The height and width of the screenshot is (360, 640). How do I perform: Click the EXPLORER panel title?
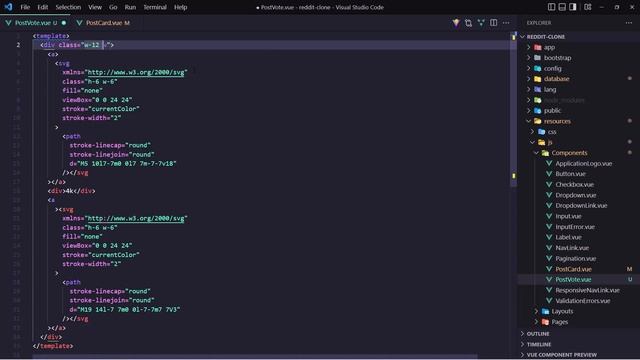pos(539,23)
